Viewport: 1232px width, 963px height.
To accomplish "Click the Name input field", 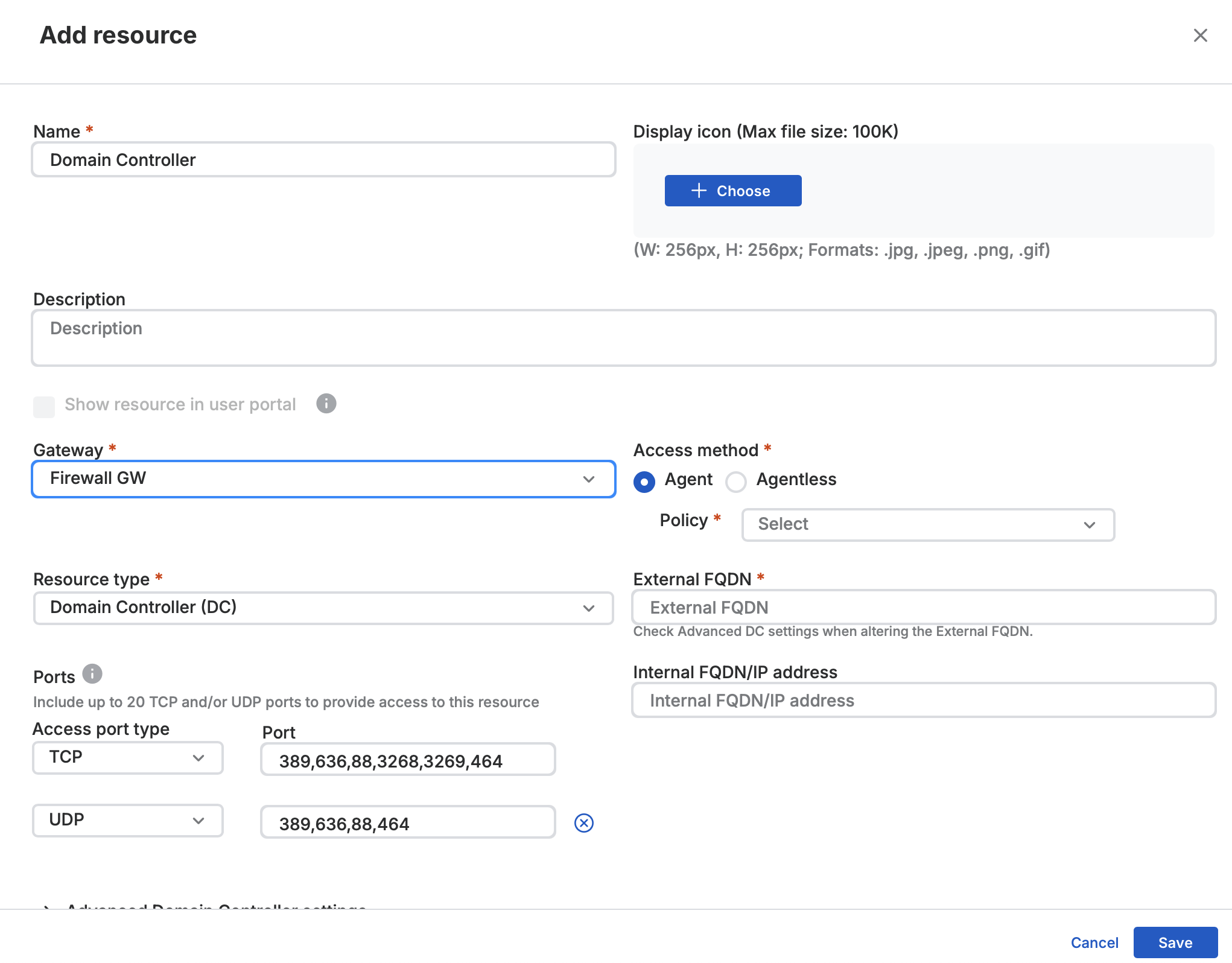I will tap(323, 160).
